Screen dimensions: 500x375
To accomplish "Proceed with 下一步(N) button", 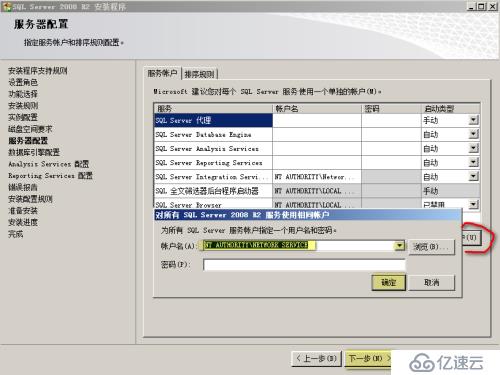I will (x=368, y=359).
